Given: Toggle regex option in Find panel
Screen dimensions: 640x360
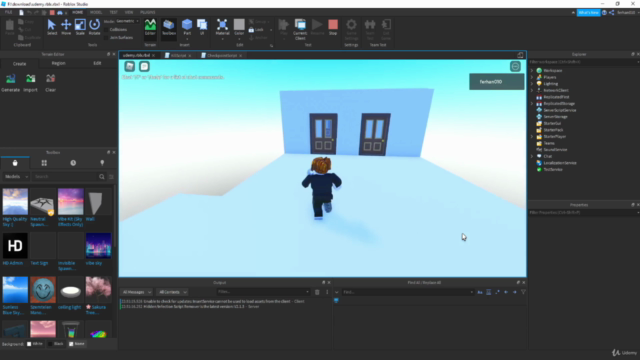Looking at the screenshot, I should [x=497, y=292].
